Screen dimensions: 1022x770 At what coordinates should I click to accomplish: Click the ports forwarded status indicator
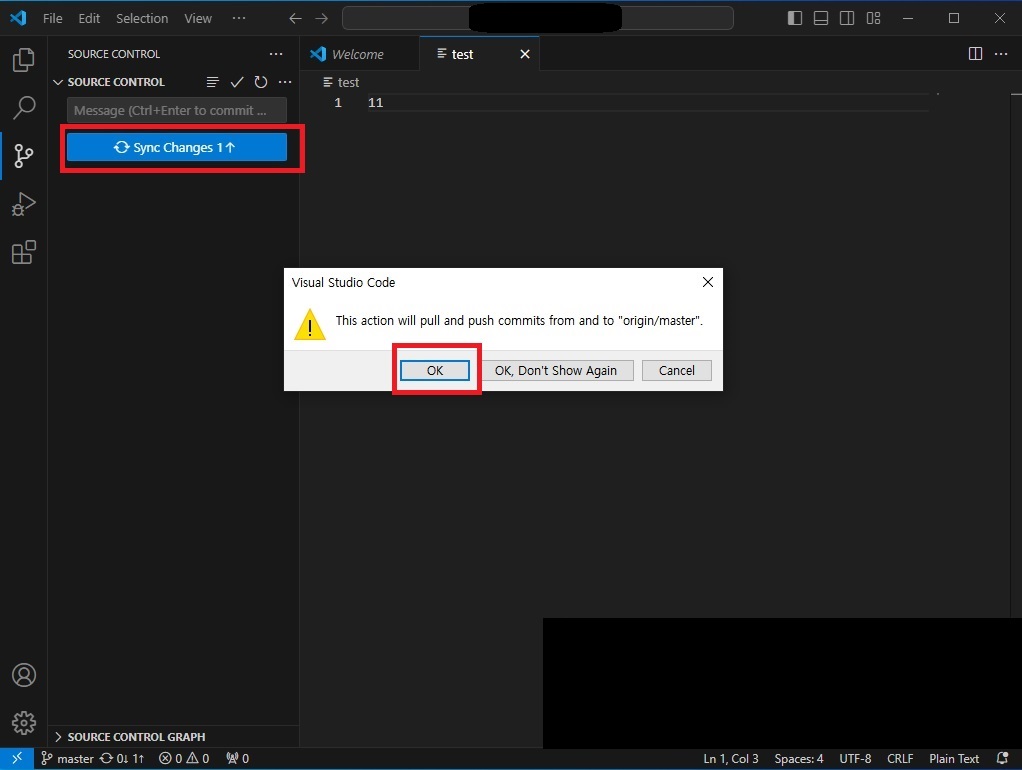237,758
